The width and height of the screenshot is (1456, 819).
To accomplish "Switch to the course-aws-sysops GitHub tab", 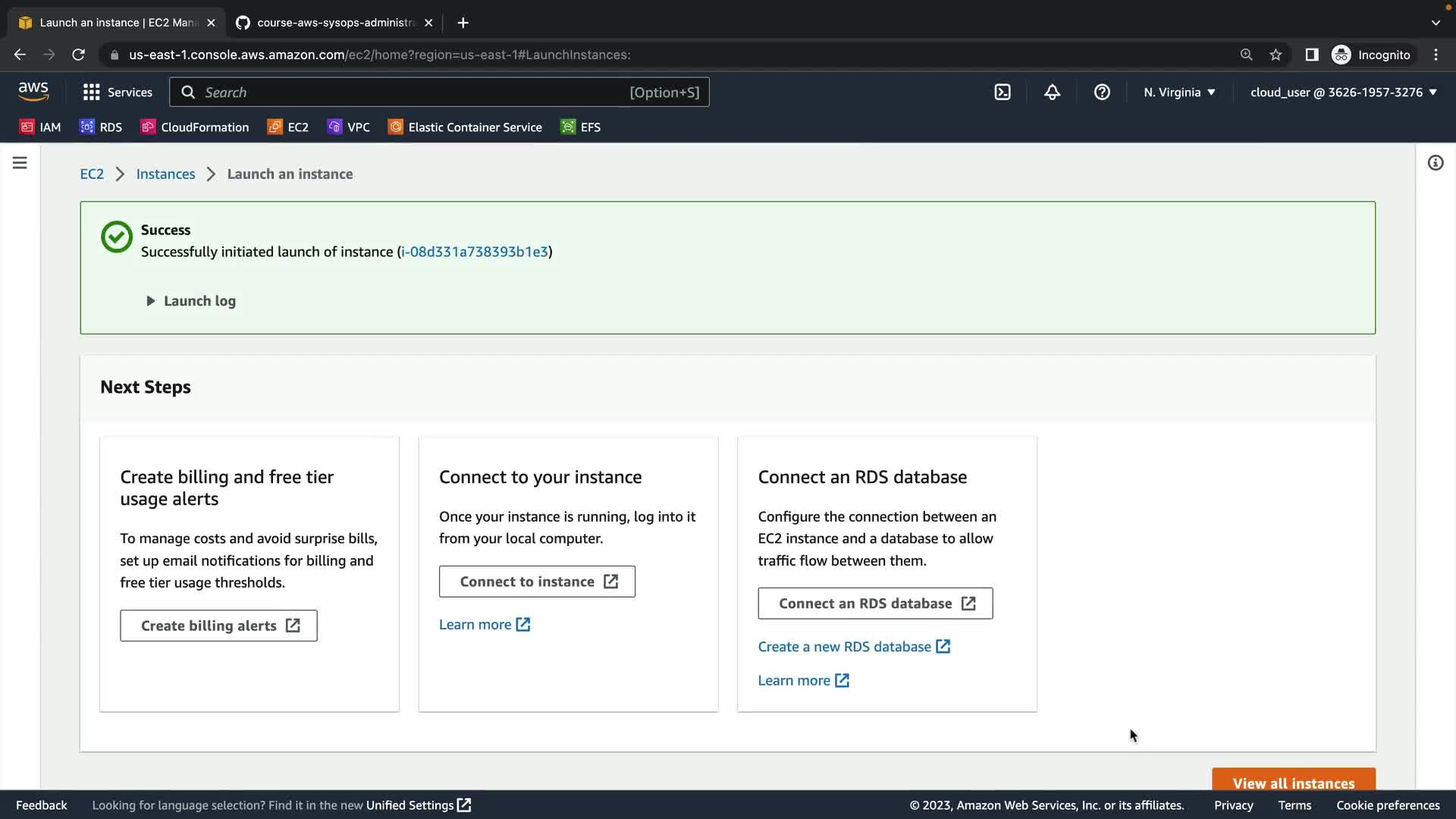I will [x=334, y=23].
